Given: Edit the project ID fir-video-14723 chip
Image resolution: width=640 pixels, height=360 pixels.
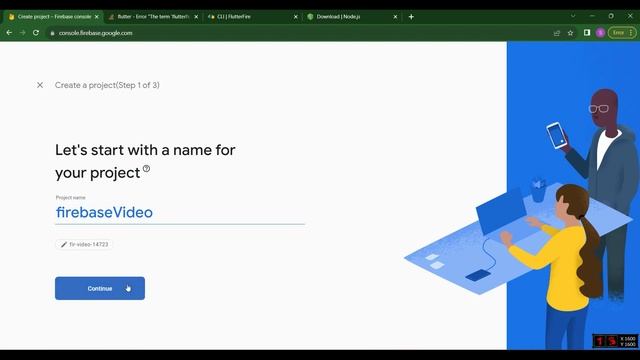Looking at the screenshot, I should 84,244.
